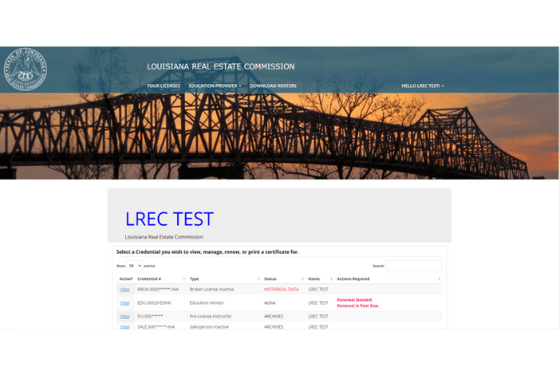Sort table by Credential # column
The width and height of the screenshot is (560, 375).
tap(161, 279)
